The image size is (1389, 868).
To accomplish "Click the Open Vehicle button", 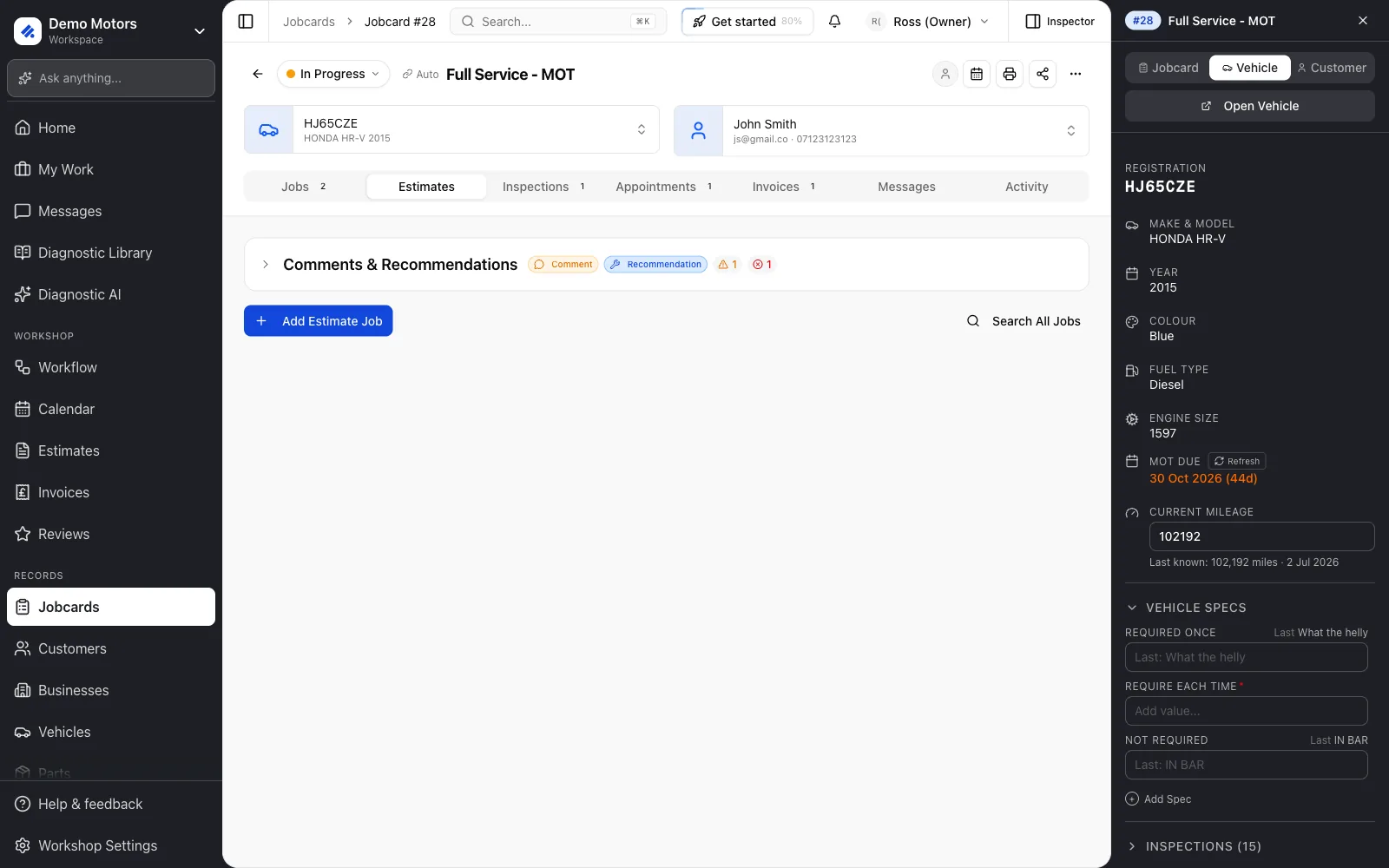I will [1250, 106].
